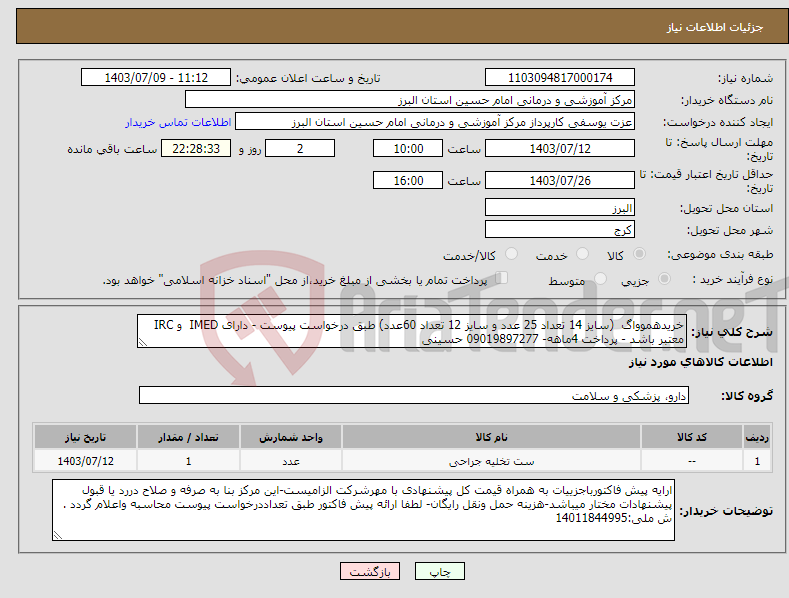Click the resize handle of buyer notes area

pyautogui.click(x=58, y=536)
